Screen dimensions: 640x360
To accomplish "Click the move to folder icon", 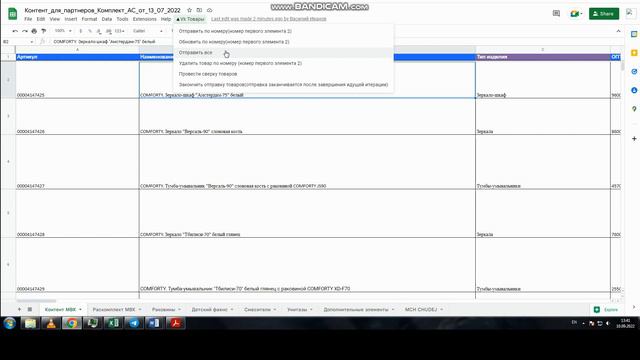I will click(x=199, y=10).
